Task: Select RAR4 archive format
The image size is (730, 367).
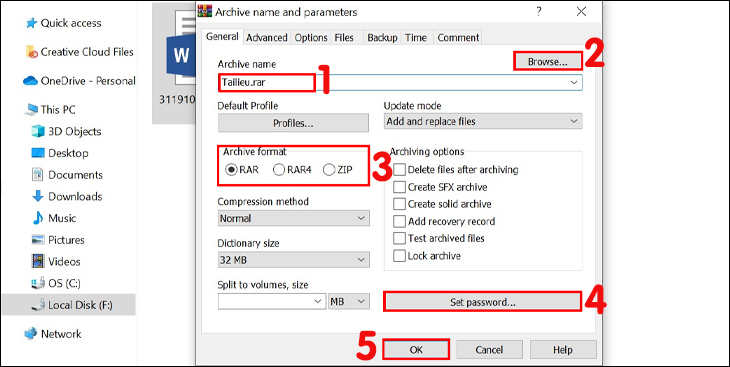Action: [292, 170]
